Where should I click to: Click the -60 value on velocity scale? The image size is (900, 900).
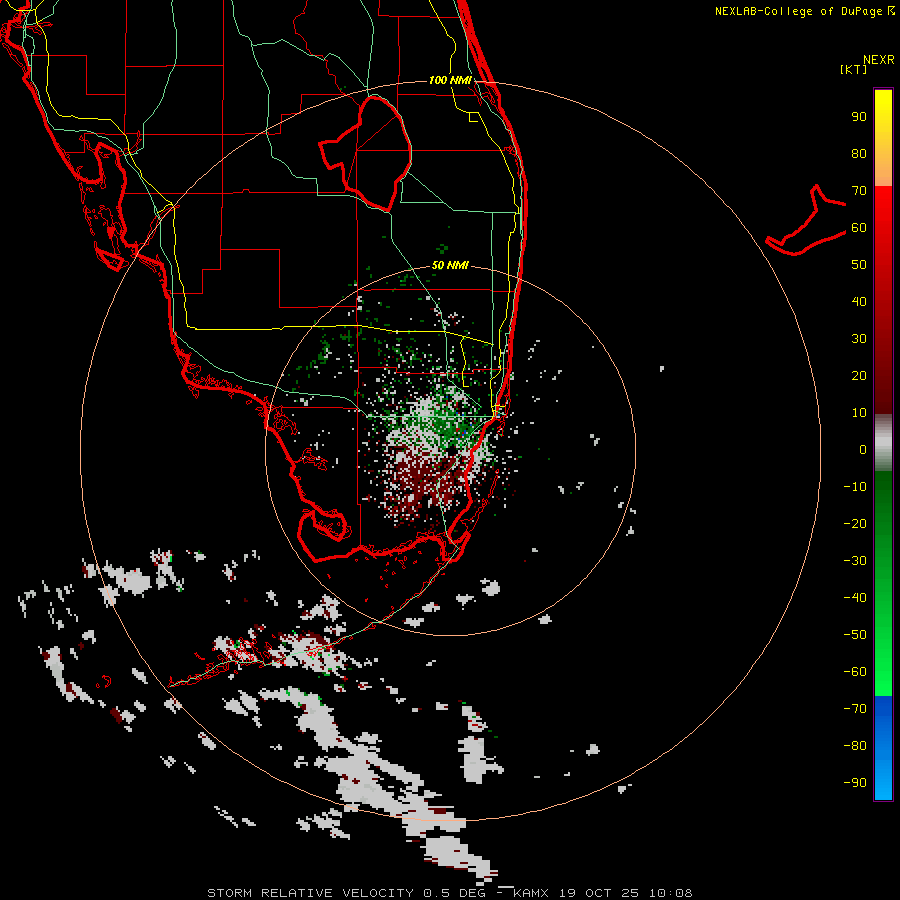[x=855, y=672]
